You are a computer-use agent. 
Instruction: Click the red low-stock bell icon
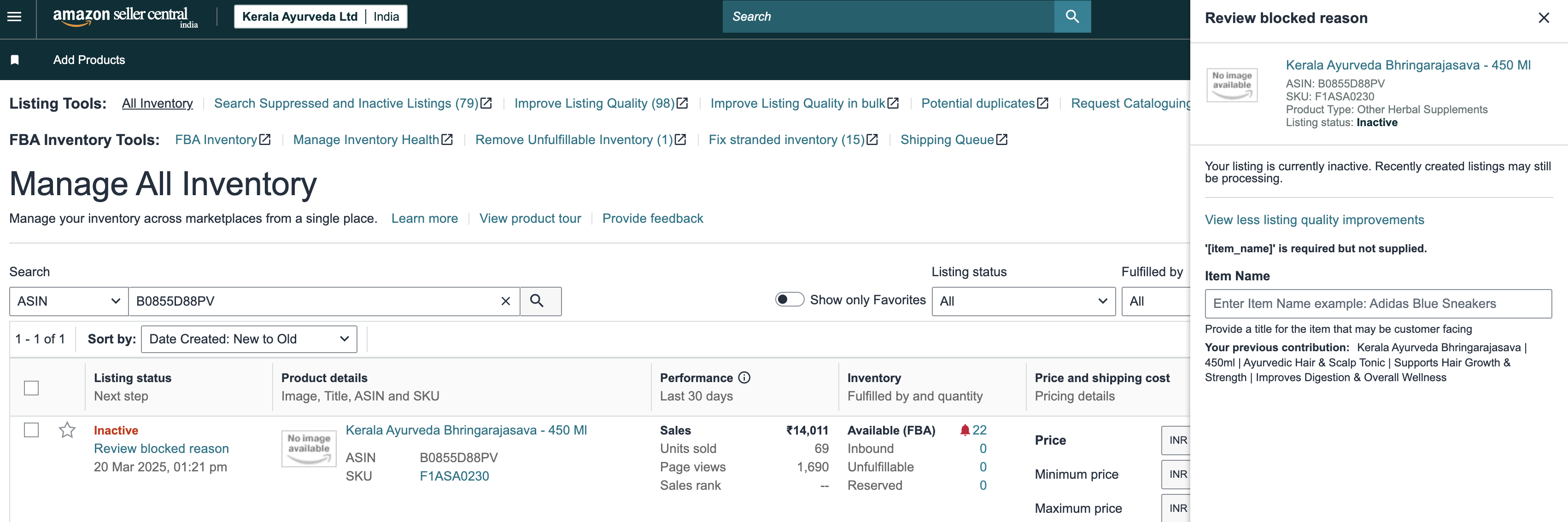[964, 430]
